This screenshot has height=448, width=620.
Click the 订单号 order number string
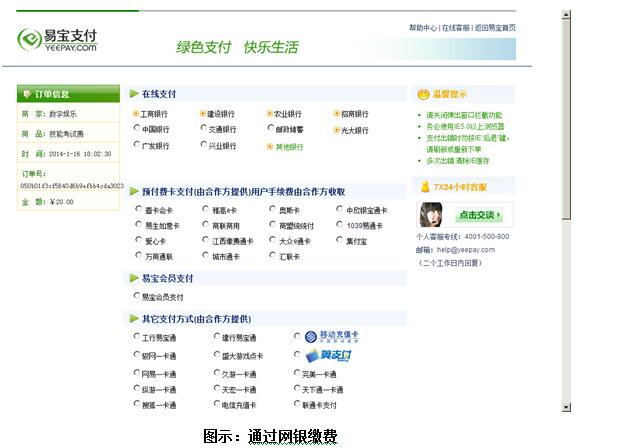coord(72,185)
